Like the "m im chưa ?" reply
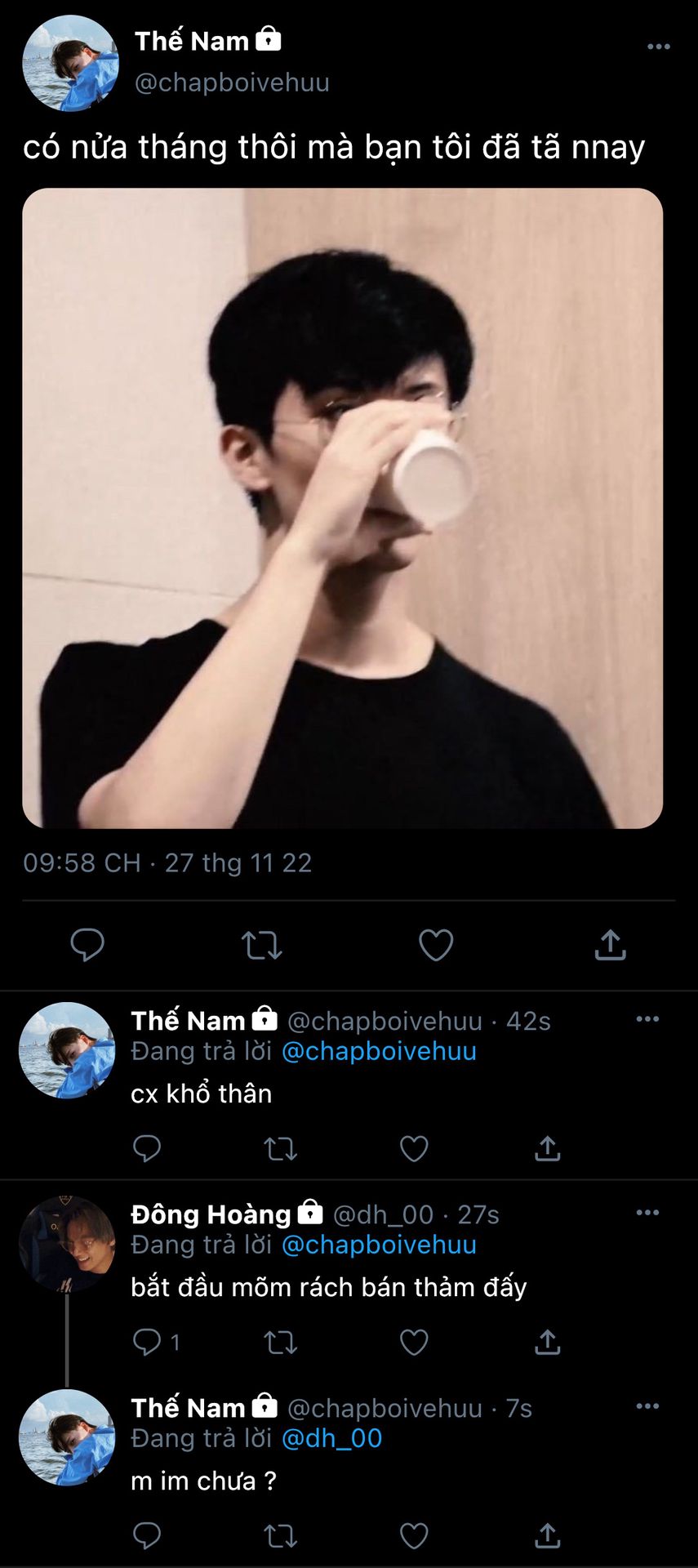The width and height of the screenshot is (698, 1568). [x=414, y=1536]
